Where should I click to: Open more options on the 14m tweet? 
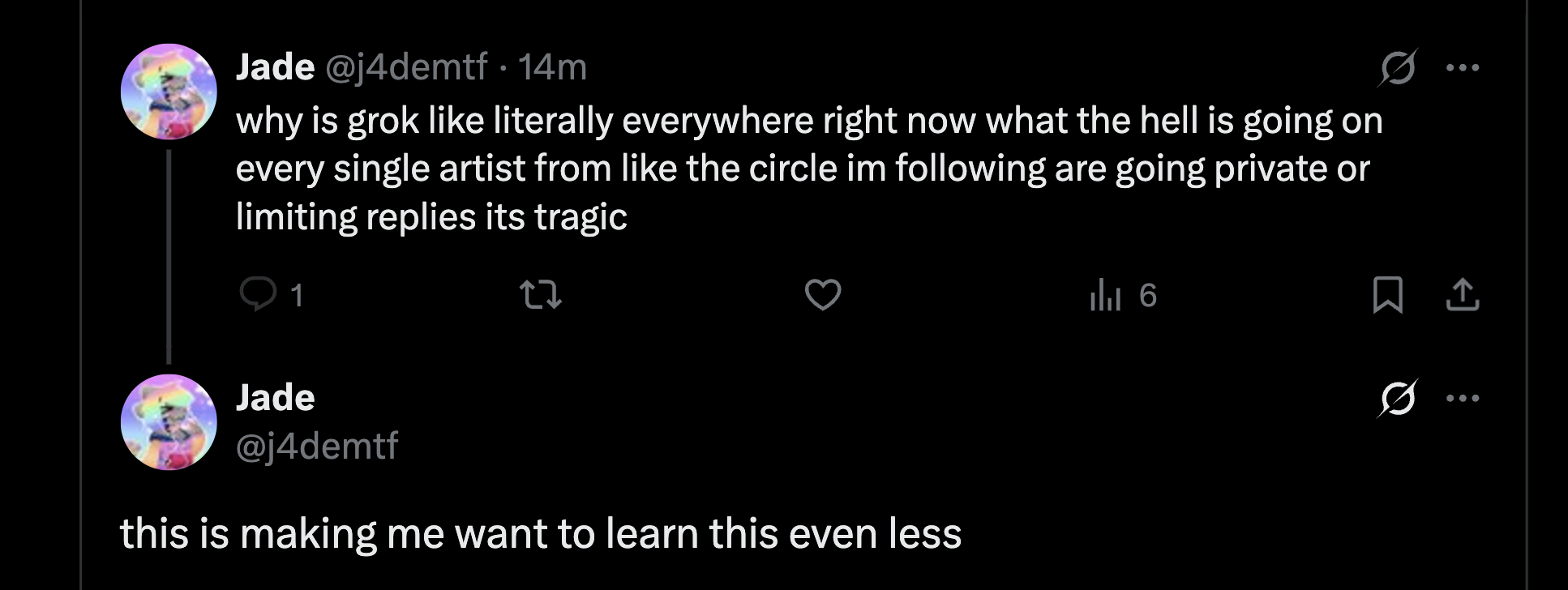tap(1463, 67)
